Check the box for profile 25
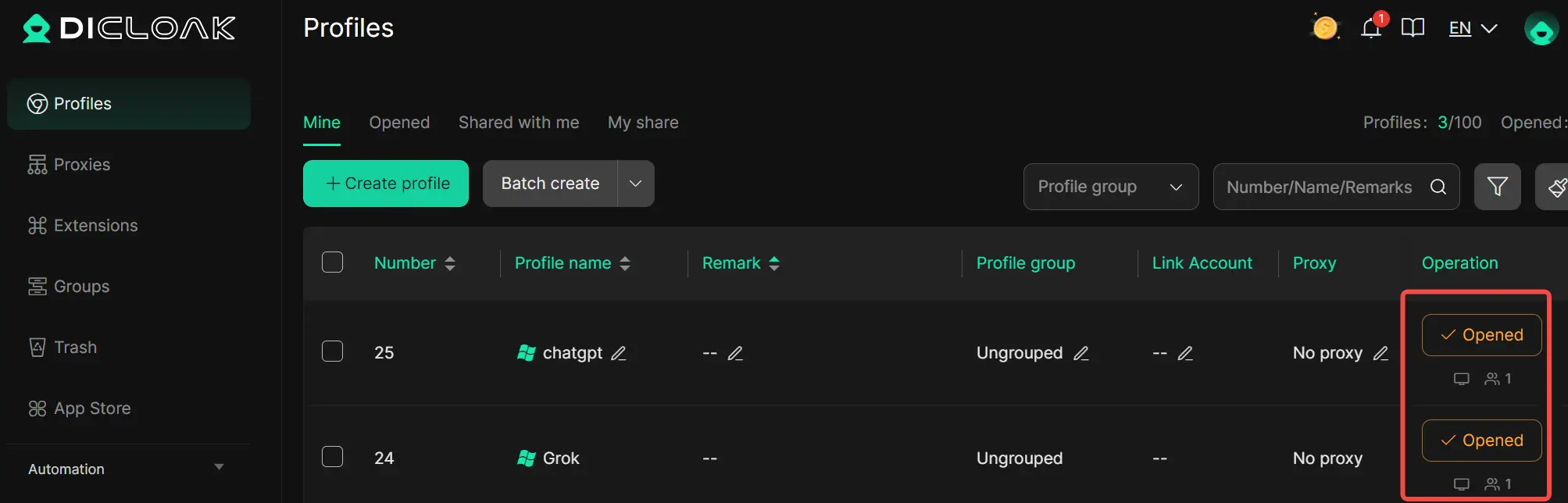Screen dimensions: 1568x503 click(333, 351)
